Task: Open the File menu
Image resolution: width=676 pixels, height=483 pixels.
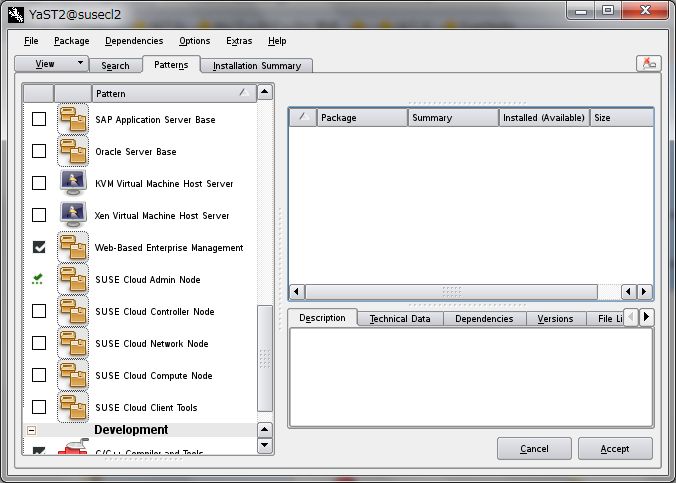Action: click(31, 41)
